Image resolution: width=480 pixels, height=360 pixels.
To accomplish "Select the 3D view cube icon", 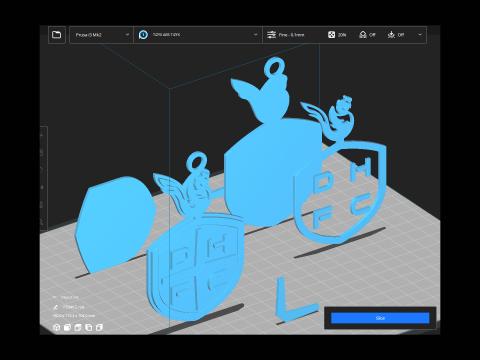I will click(57, 327).
